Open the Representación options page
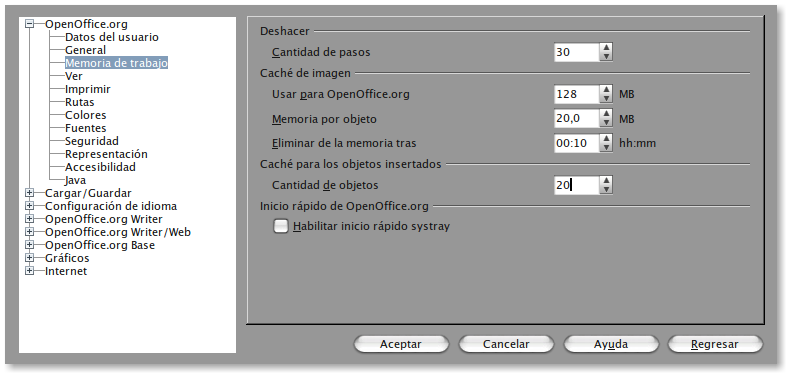Screen dimensions: 786x373 [x=106, y=154]
